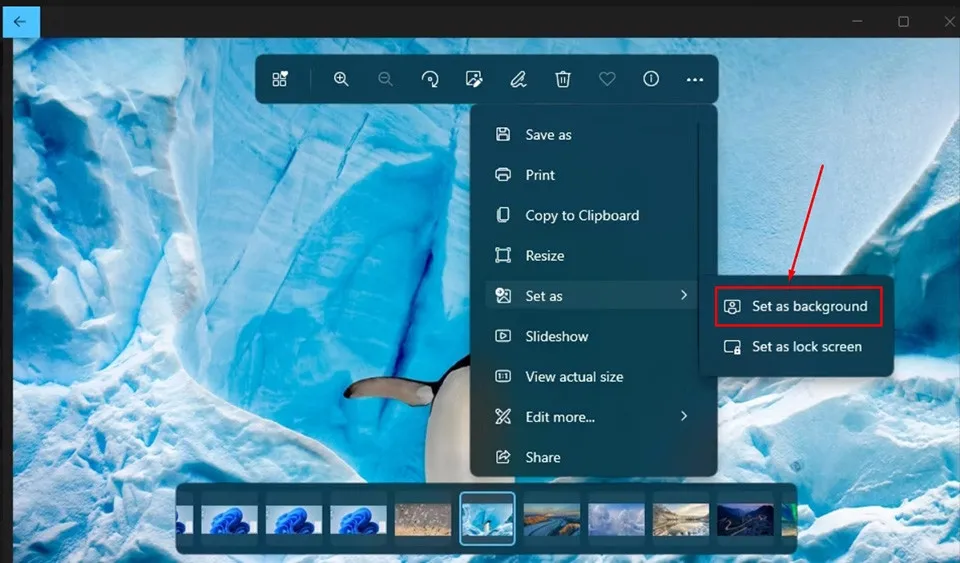
Task: Start Slideshow from the menu
Action: pos(556,337)
